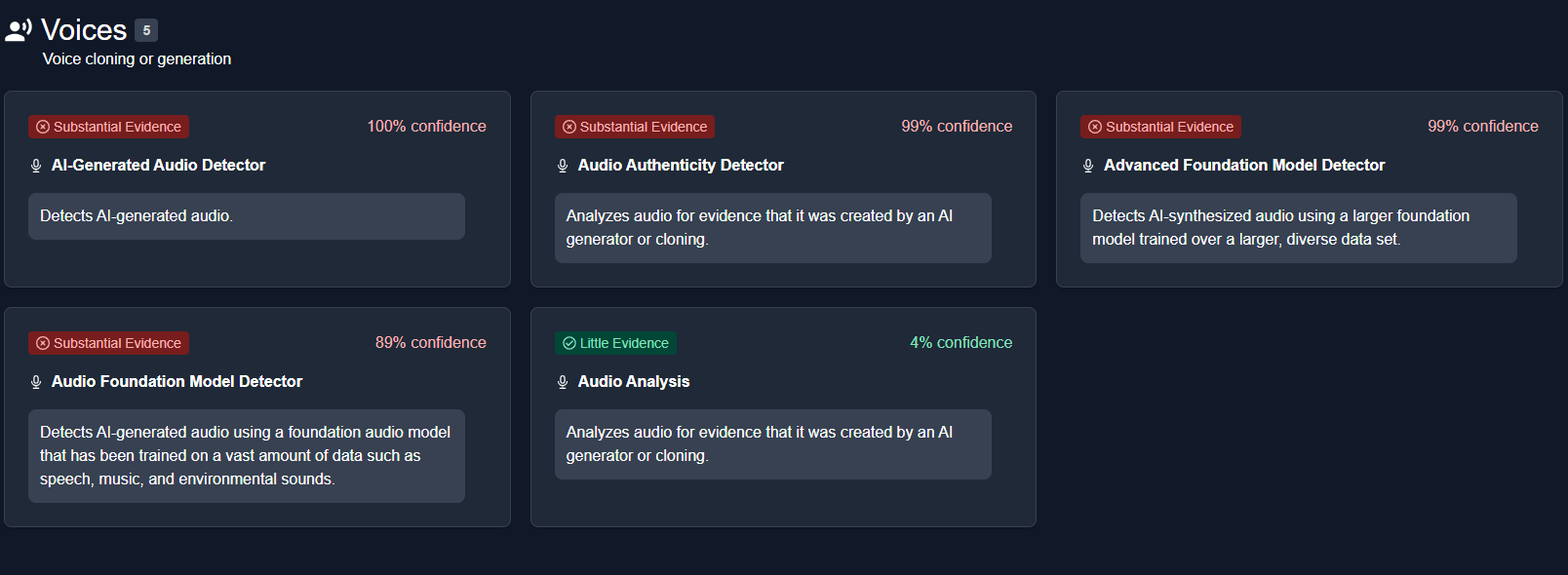Click Substantial Evidence badge on Audio Authenticity Detector
The width and height of the screenshot is (1568, 575).
coord(635,127)
